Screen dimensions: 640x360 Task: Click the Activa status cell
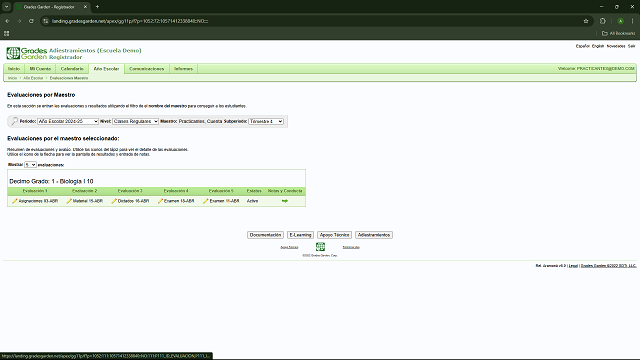click(252, 201)
